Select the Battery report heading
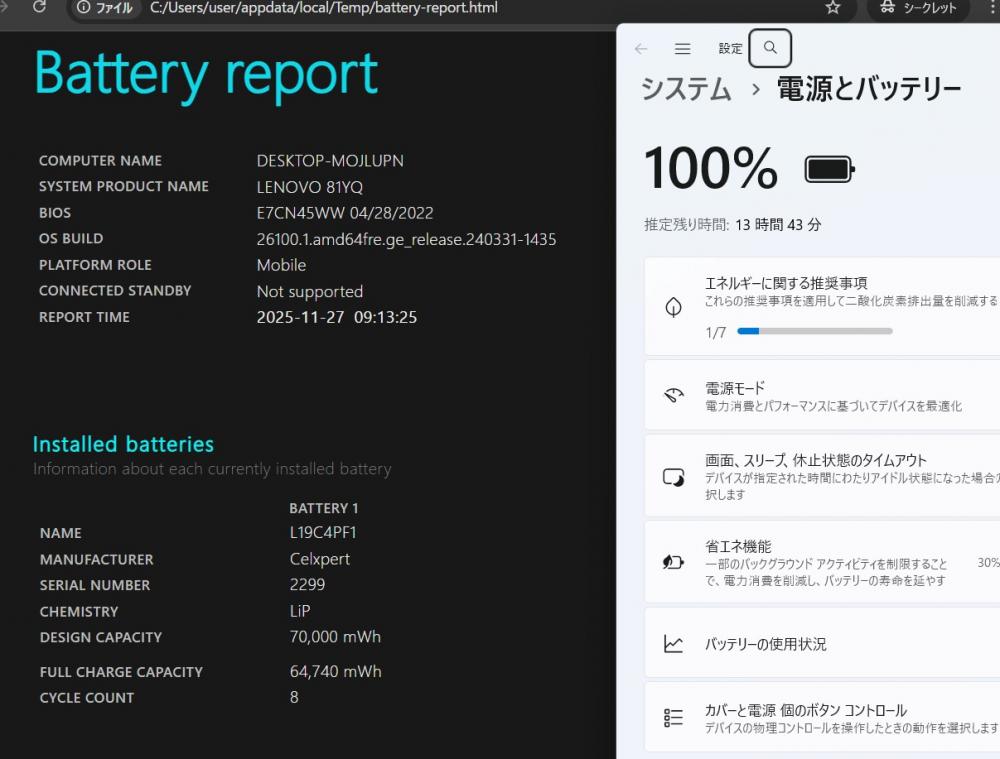Screen dimensions: 1000x759 coord(206,75)
